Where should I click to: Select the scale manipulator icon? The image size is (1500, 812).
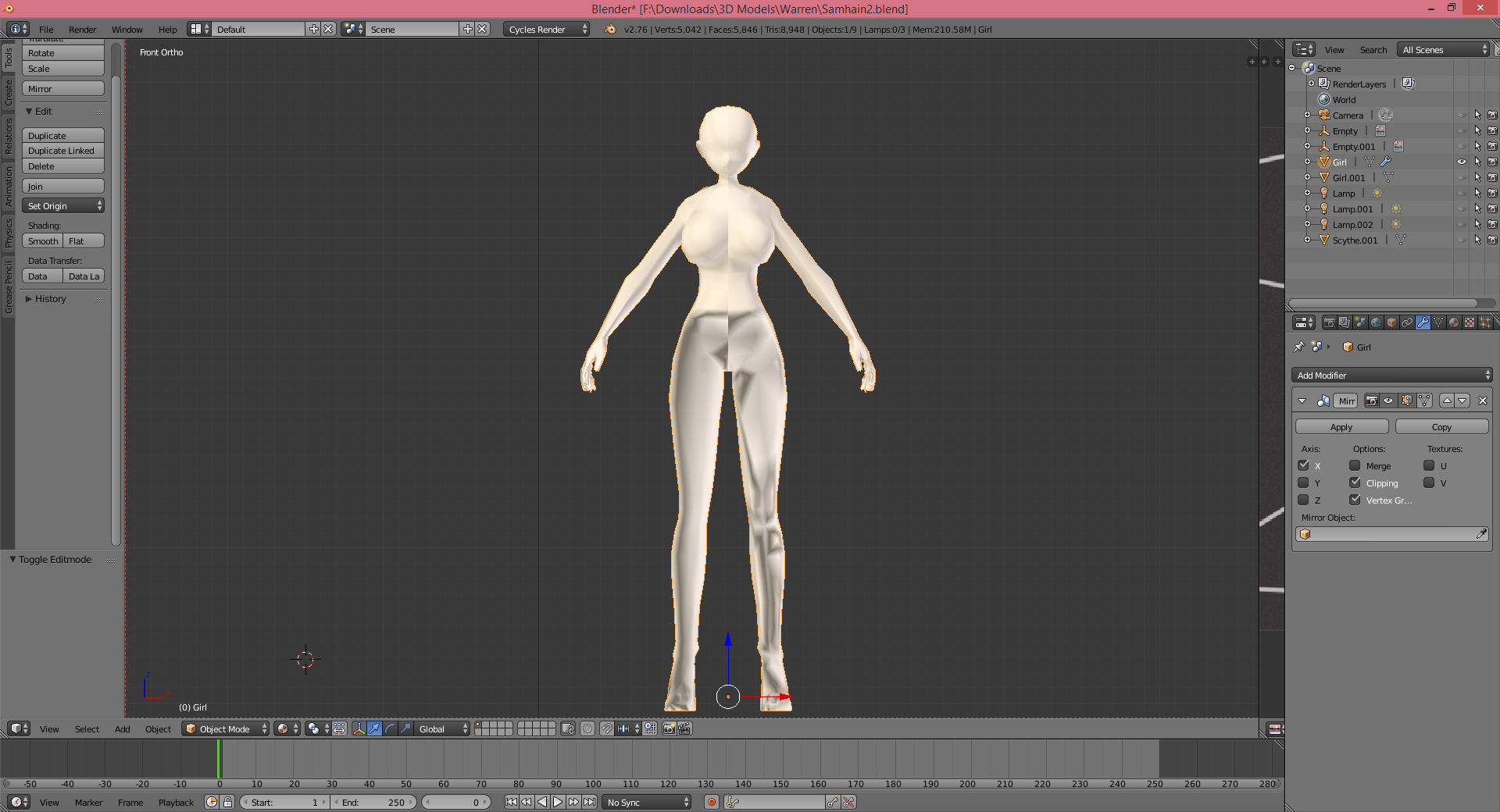[x=405, y=728]
